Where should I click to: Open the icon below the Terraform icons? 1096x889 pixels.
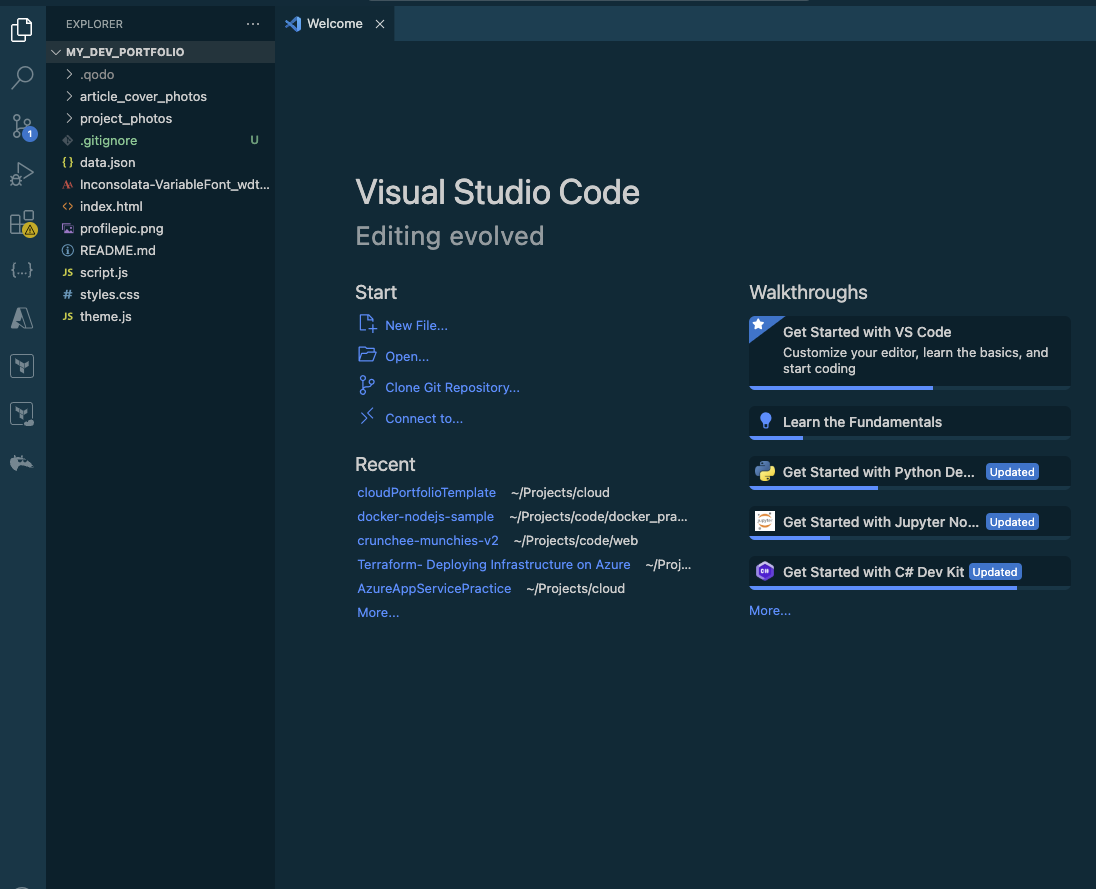point(22,463)
